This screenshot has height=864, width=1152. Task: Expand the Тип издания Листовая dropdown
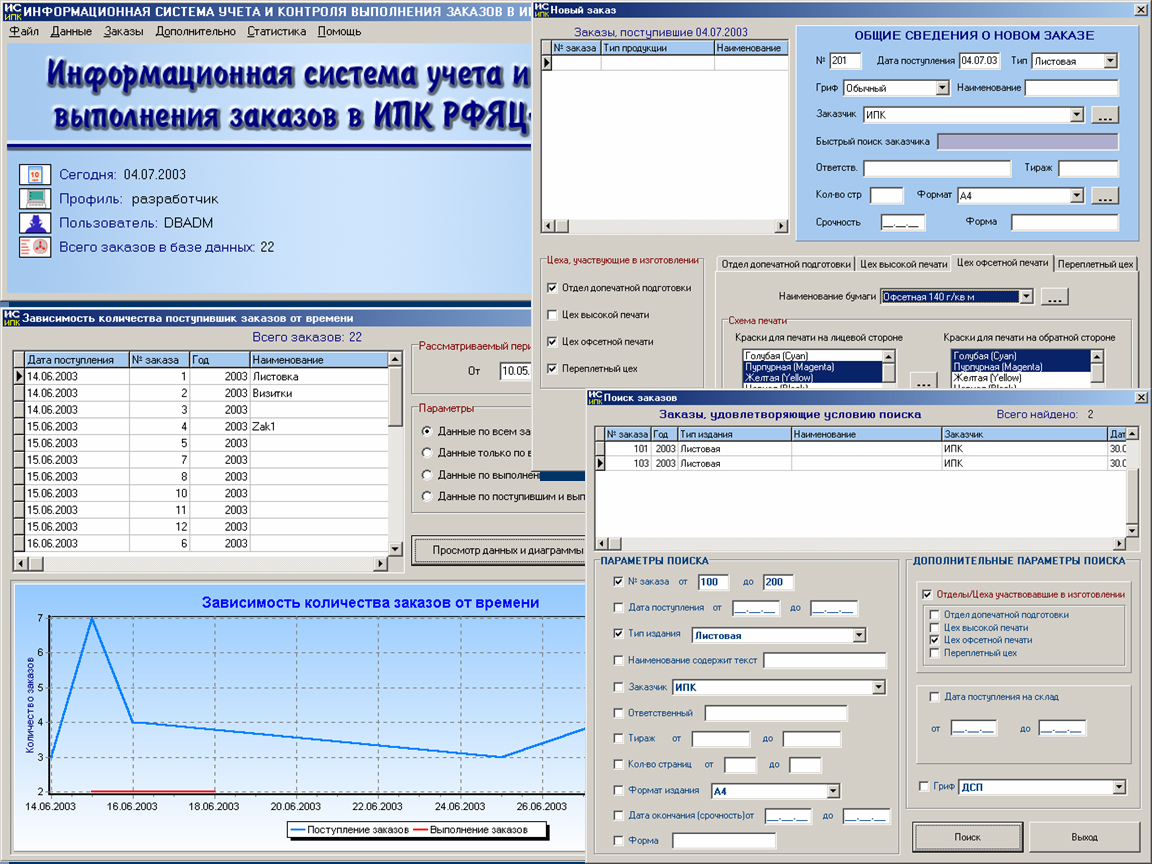click(858, 635)
